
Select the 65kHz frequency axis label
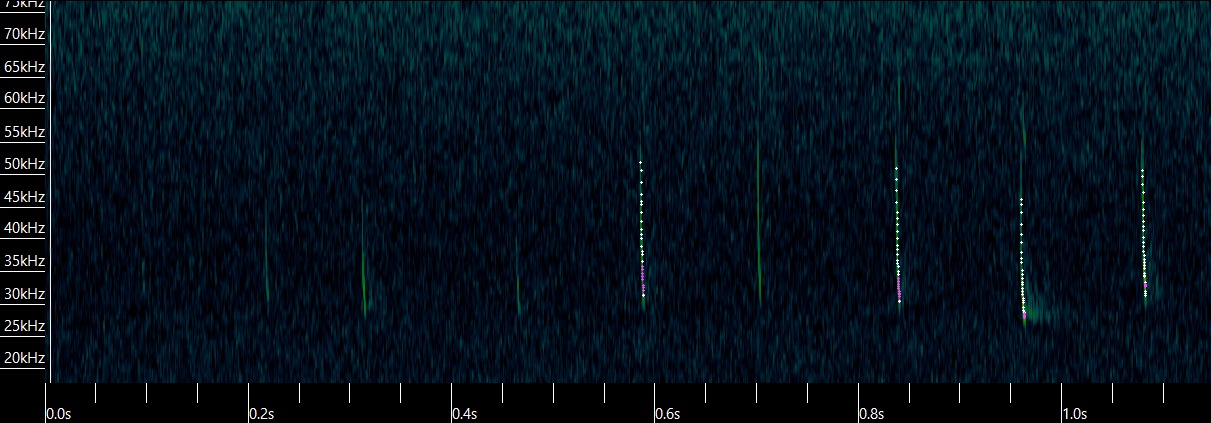24,66
